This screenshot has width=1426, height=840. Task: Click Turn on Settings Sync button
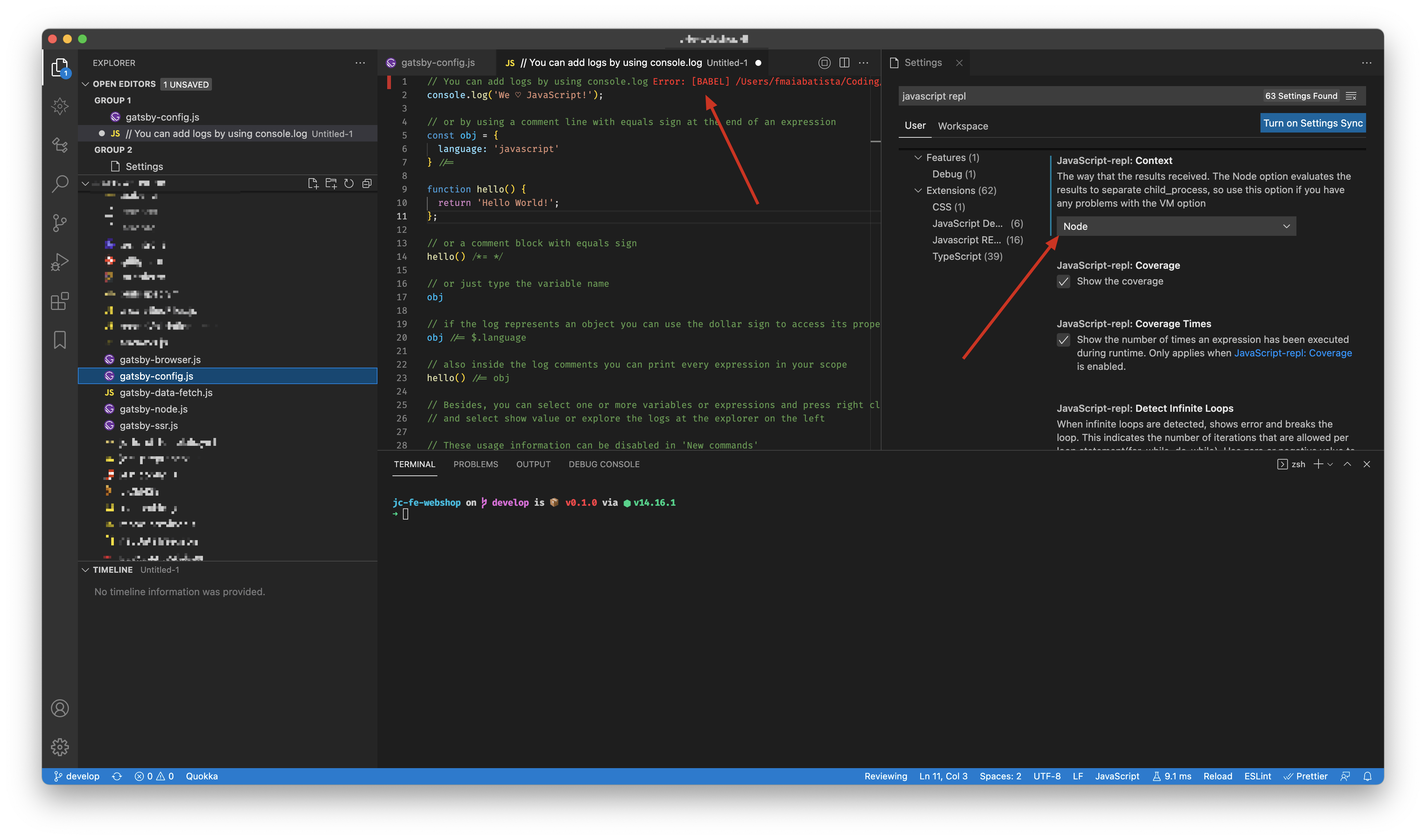[1312, 124]
